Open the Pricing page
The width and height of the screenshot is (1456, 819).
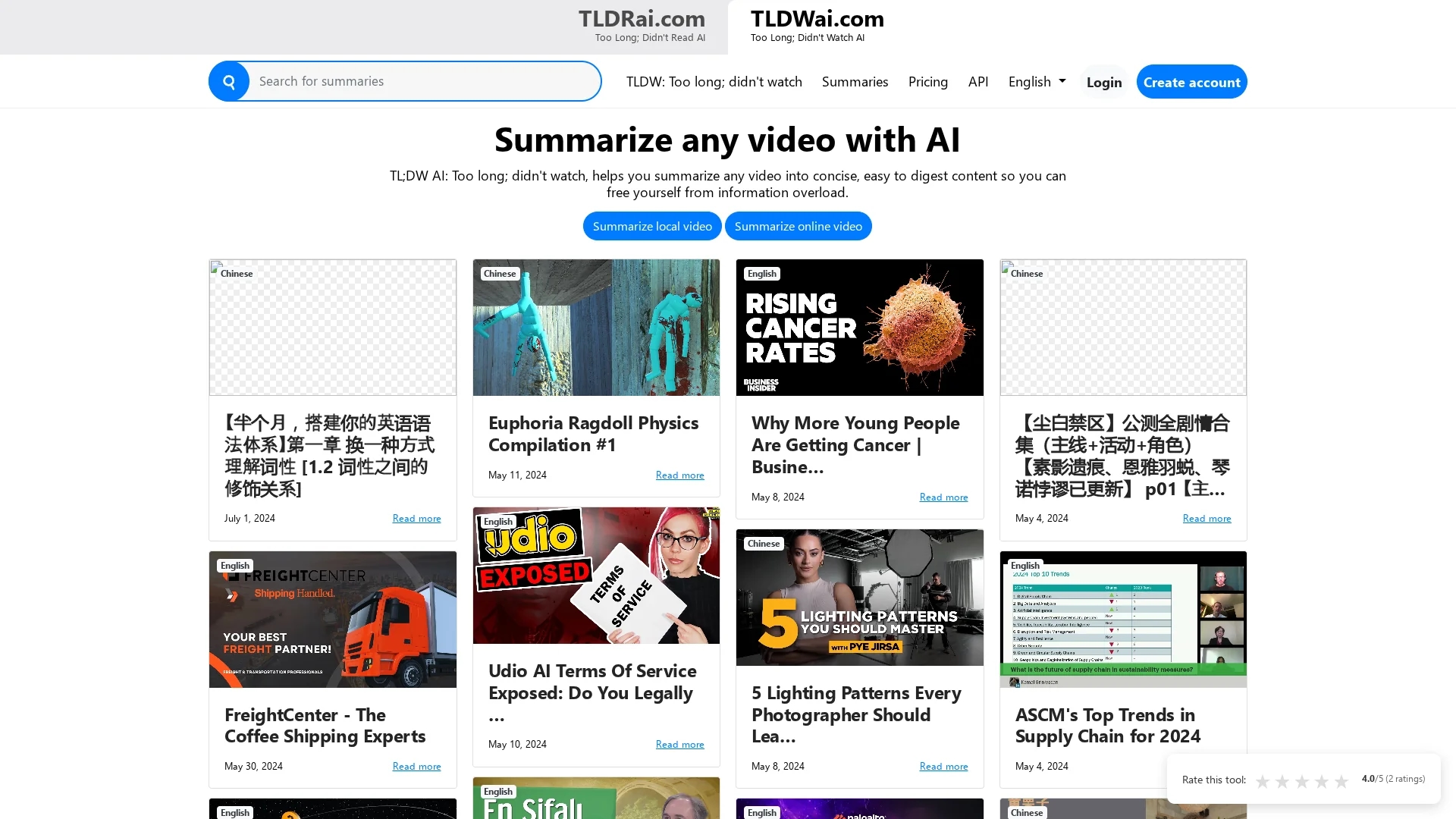[x=927, y=81]
